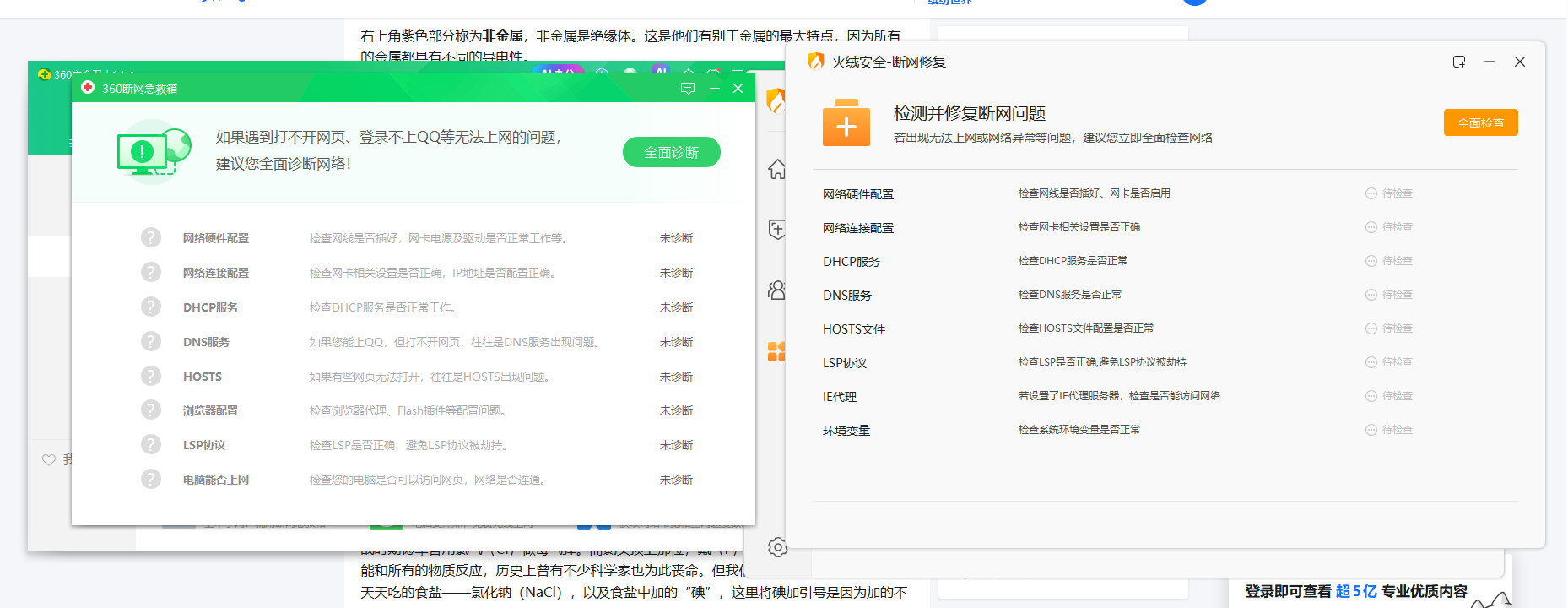Close the 360断网急救箱 window
1568x608 pixels.
pos(738,89)
